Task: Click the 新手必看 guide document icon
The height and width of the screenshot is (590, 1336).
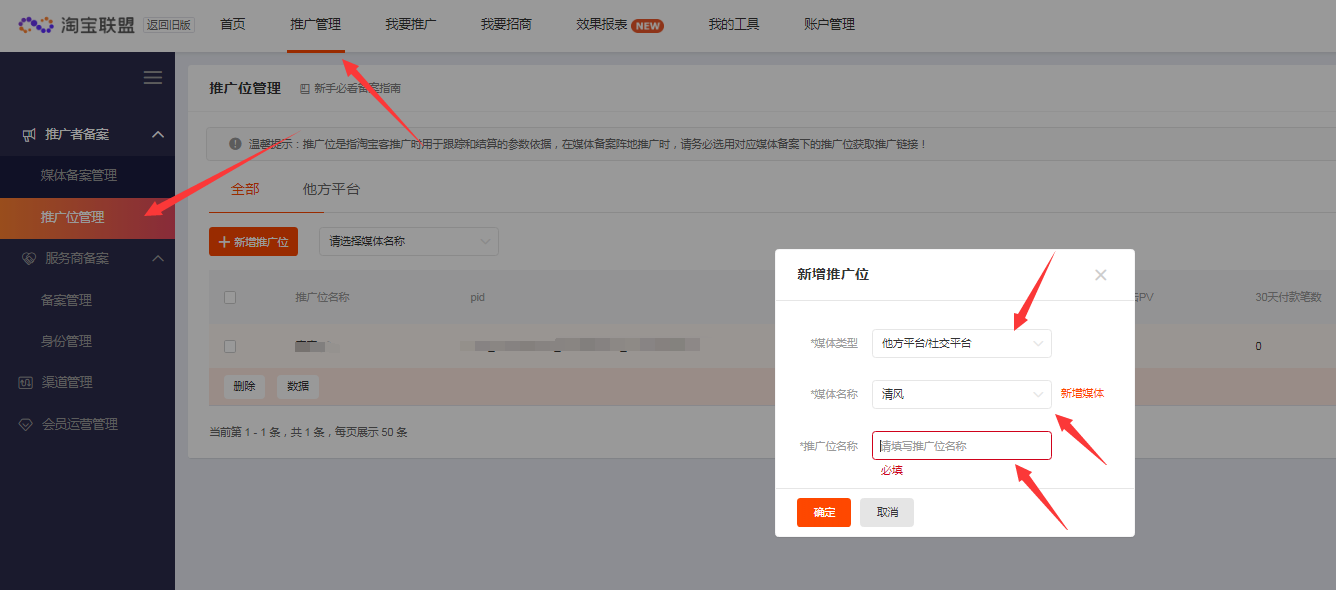Action: [x=305, y=89]
